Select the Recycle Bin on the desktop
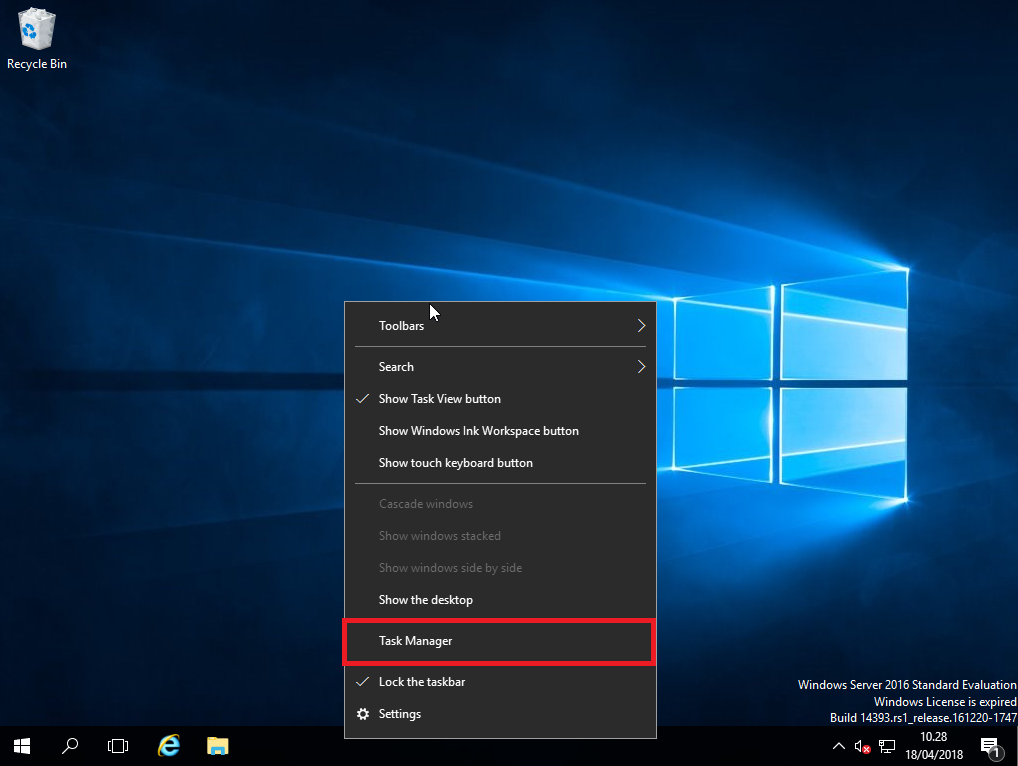The width and height of the screenshot is (1018, 766). tap(36, 30)
